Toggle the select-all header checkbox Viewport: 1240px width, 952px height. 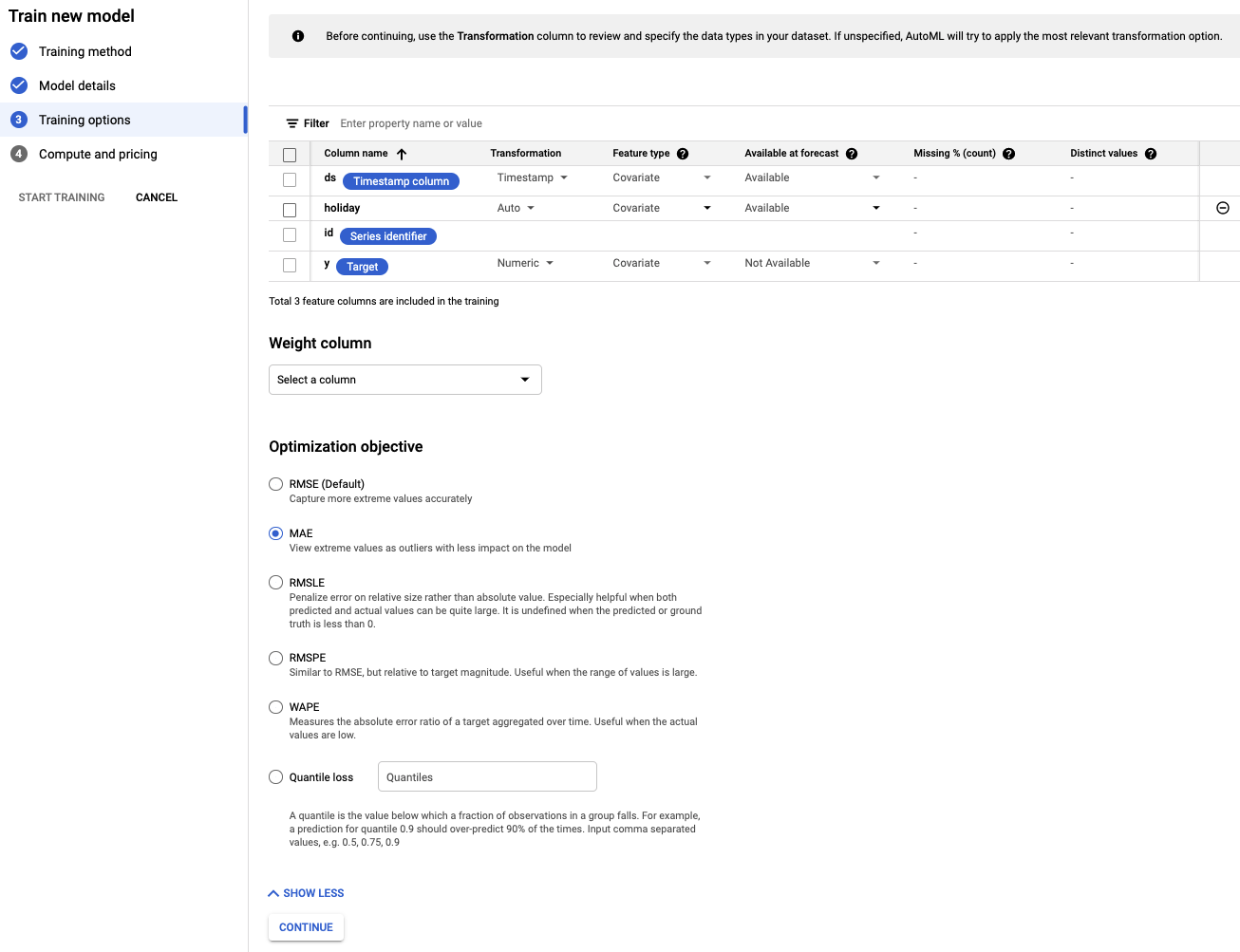(290, 155)
